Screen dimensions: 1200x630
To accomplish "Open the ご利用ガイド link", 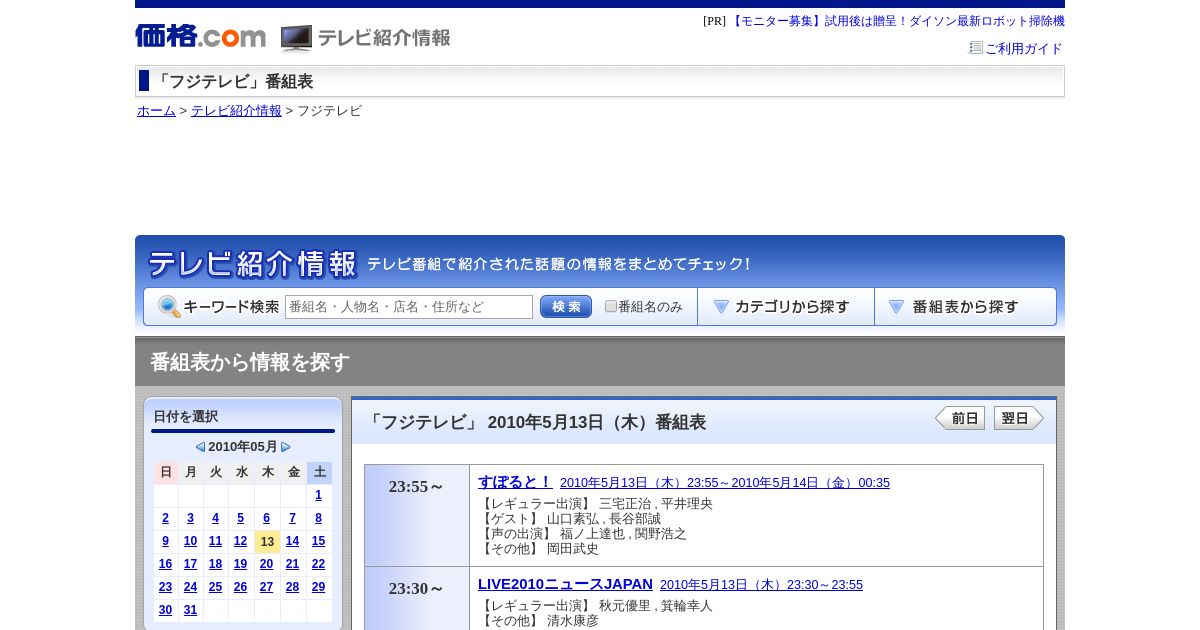I will click(x=1024, y=48).
